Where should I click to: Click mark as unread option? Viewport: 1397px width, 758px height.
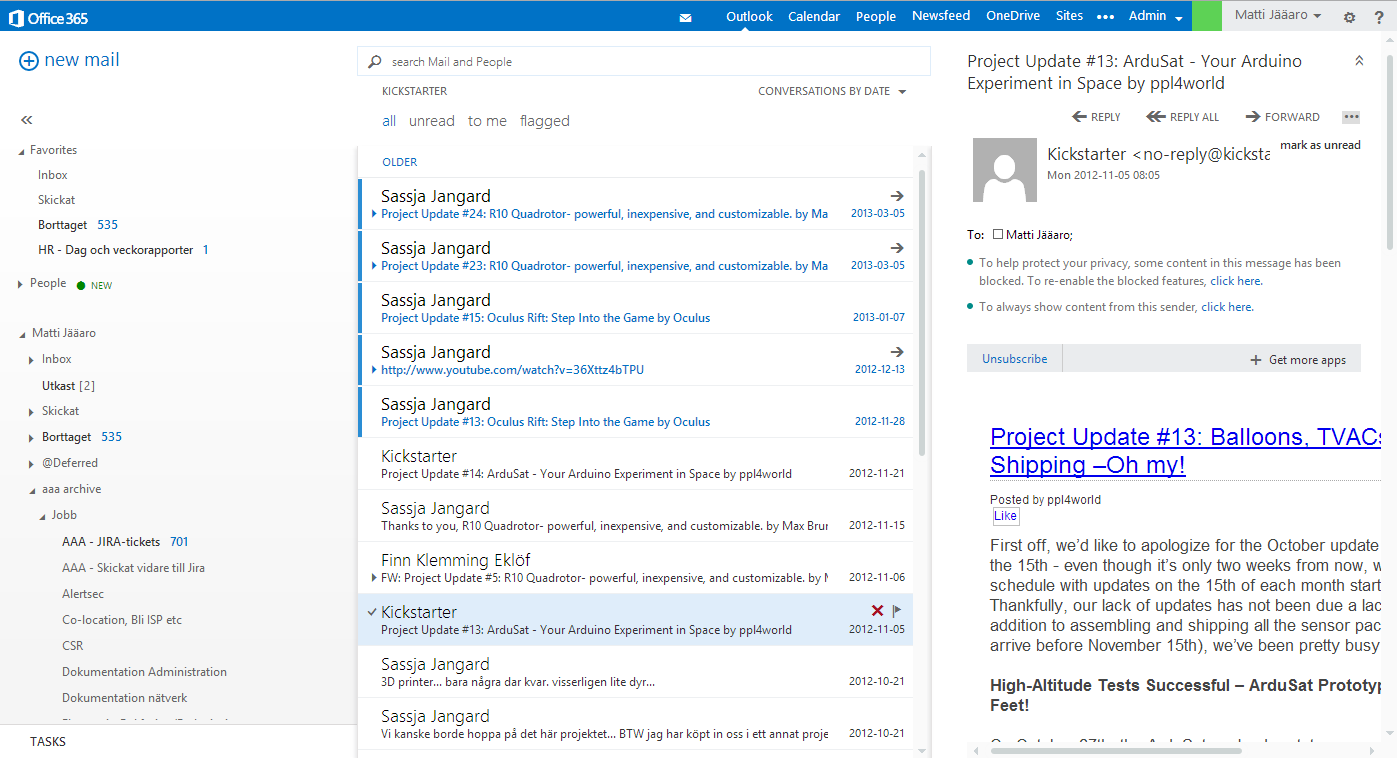[1320, 145]
